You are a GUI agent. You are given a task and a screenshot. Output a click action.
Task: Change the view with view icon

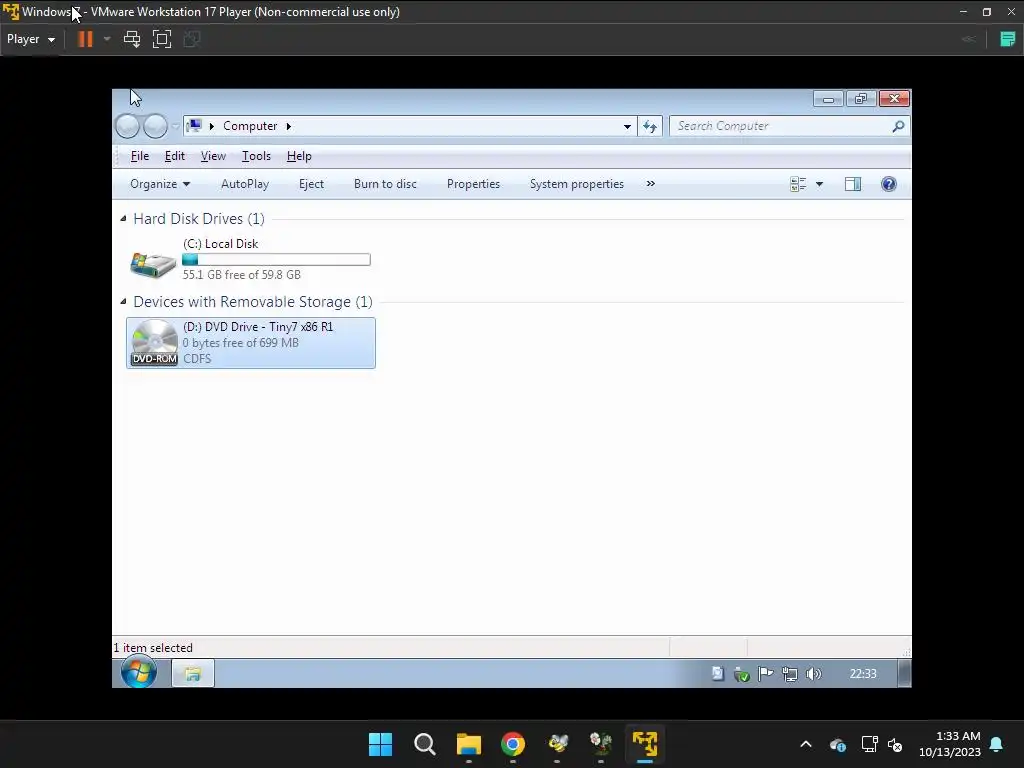[798, 184]
